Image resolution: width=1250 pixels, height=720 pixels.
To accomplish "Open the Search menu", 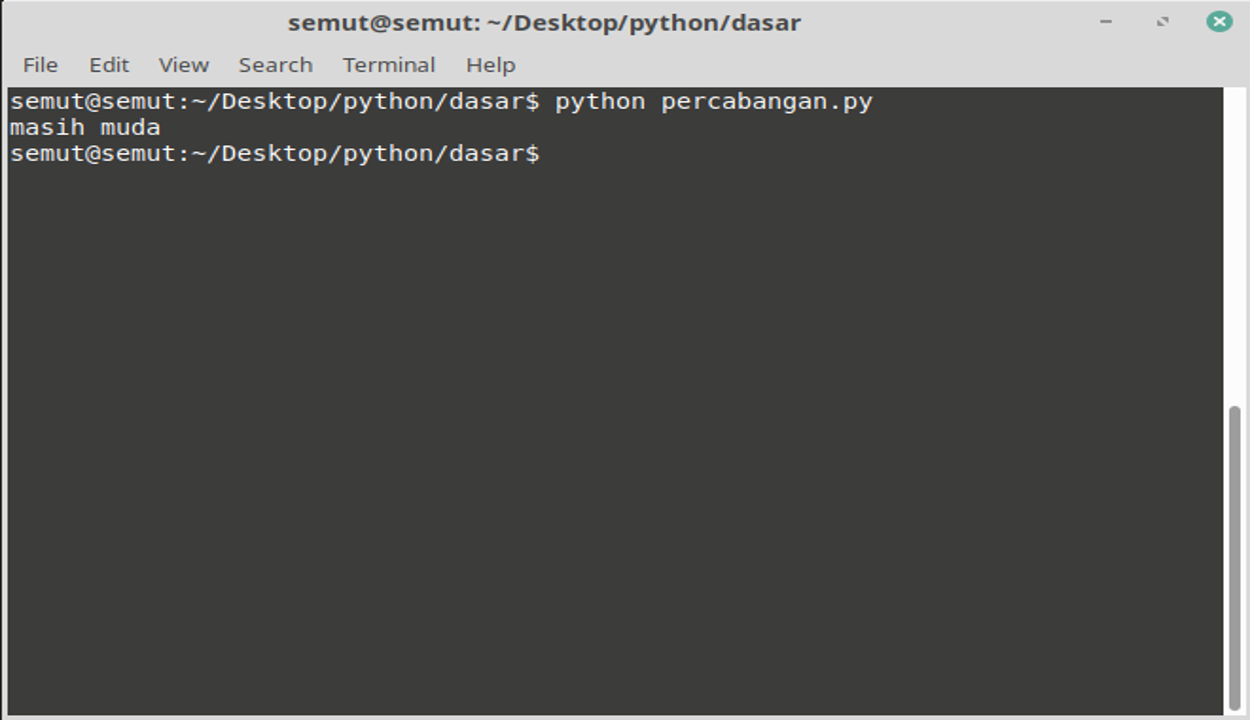I will click(275, 65).
